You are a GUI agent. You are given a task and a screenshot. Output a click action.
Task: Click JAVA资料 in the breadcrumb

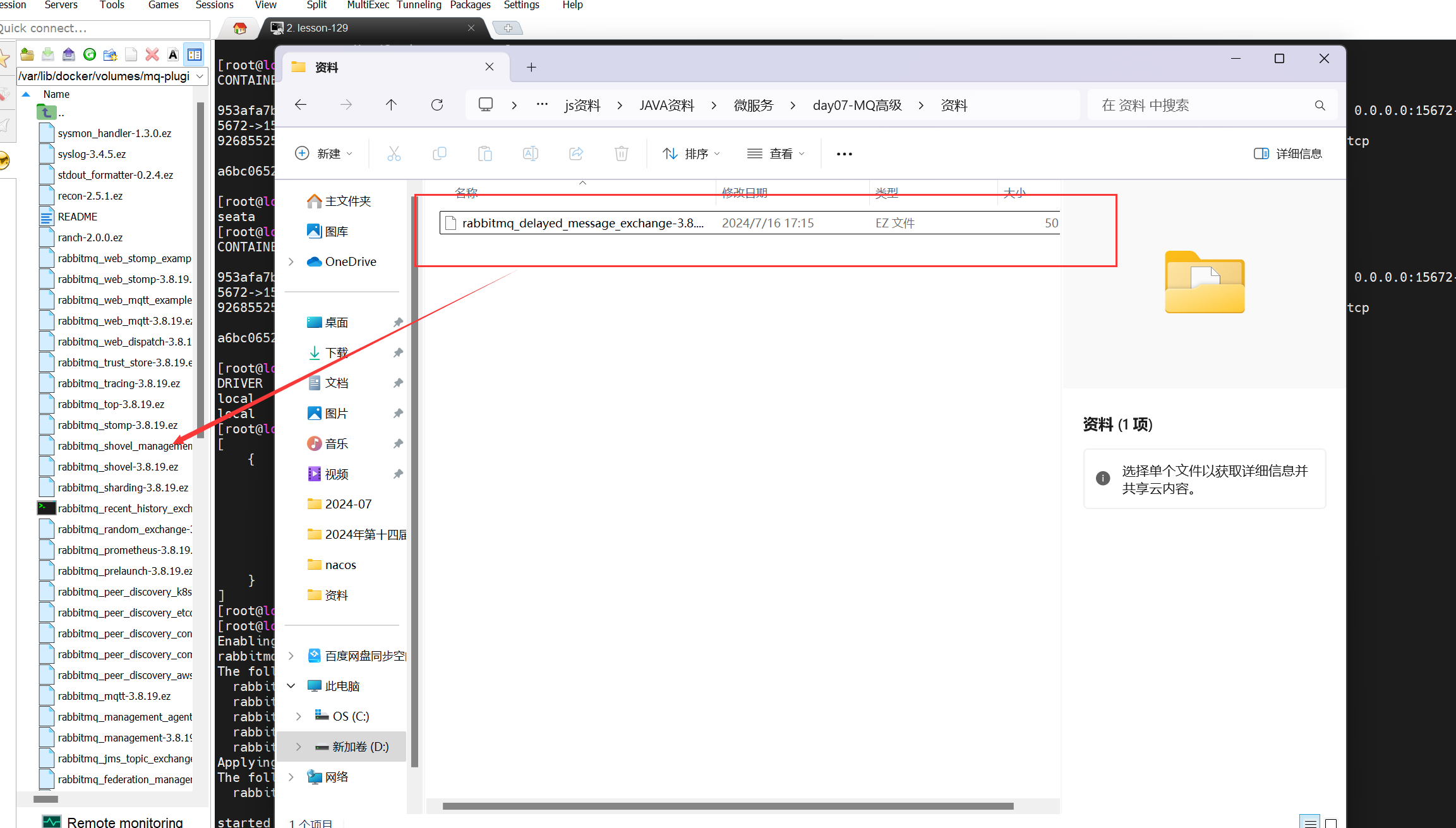click(x=666, y=105)
